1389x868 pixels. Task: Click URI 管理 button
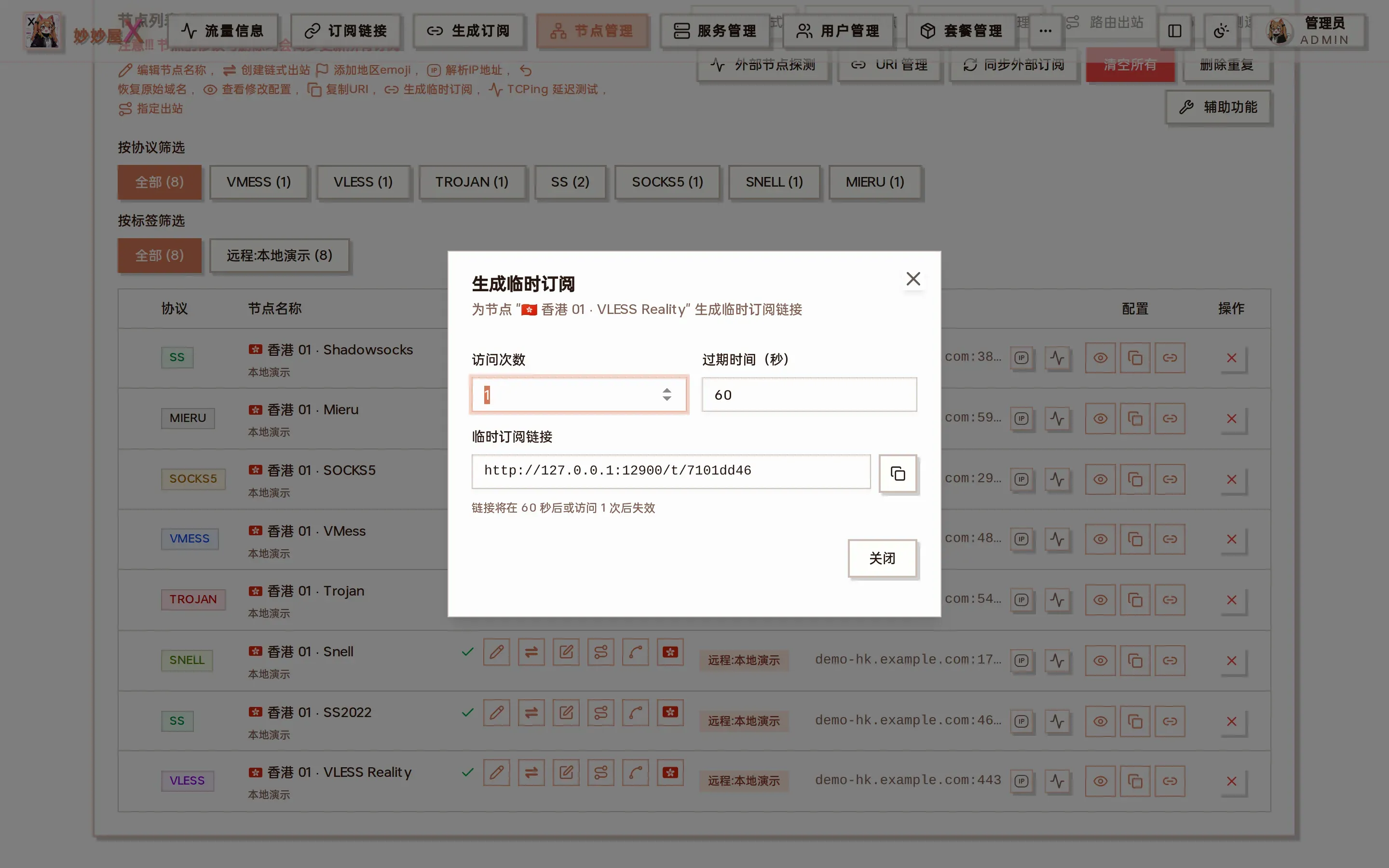[x=889, y=65]
